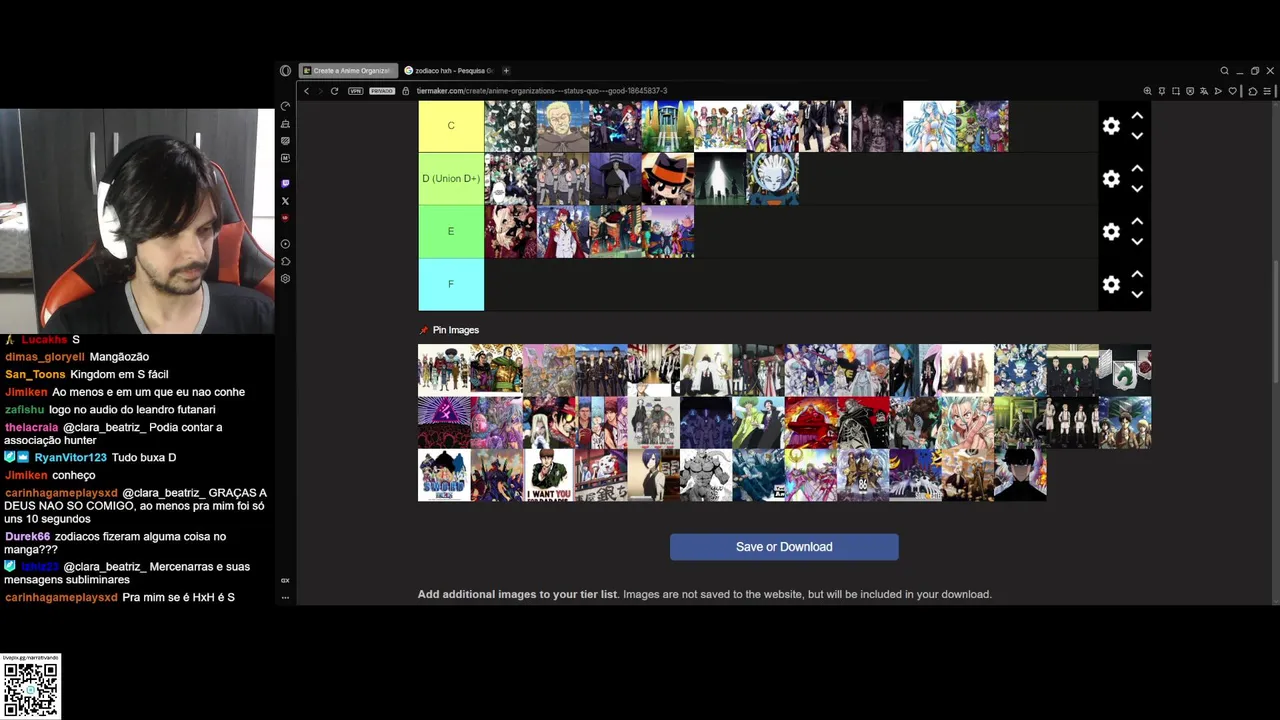Bookmark page with the heart icon

click(1232, 91)
